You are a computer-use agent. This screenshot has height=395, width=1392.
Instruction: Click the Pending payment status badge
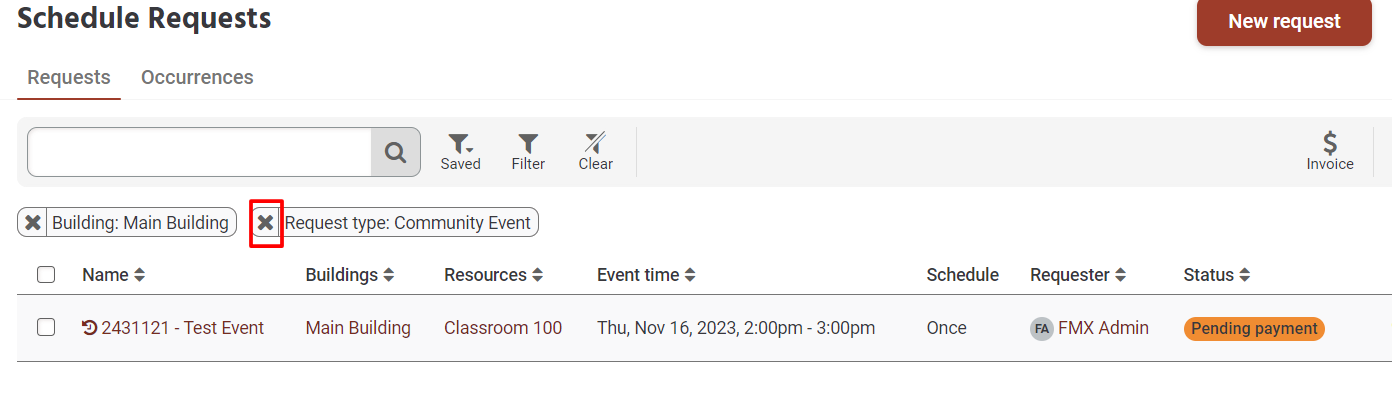point(1254,328)
